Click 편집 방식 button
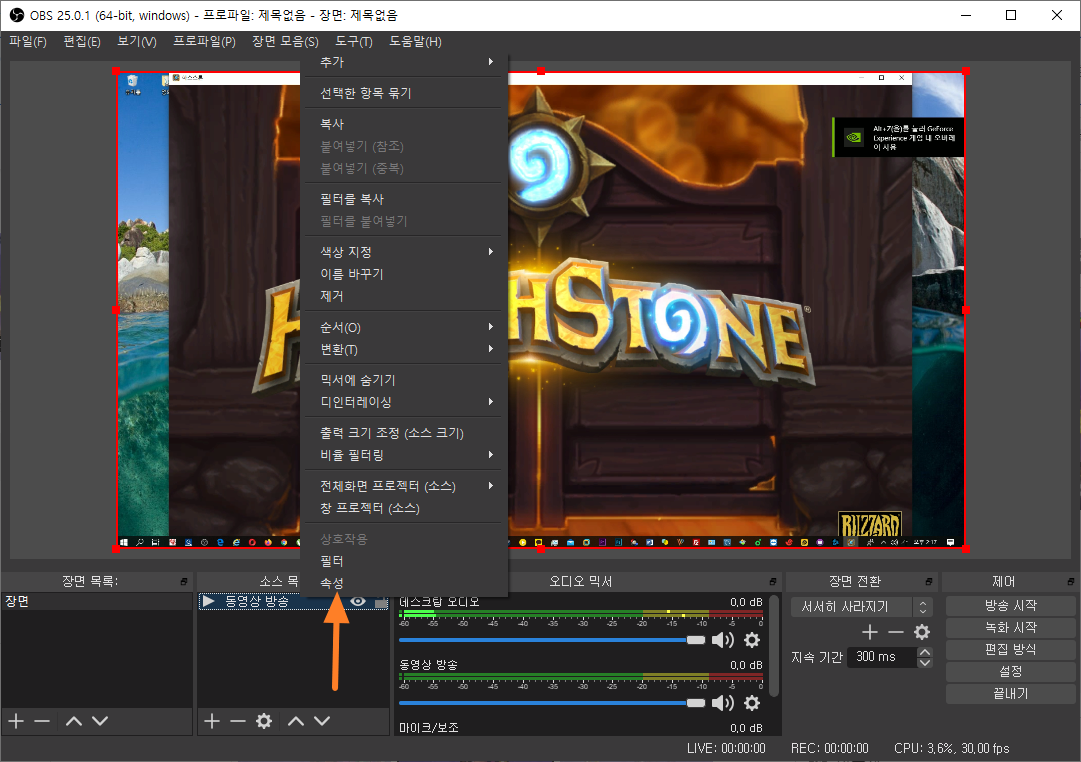 tap(1010, 650)
